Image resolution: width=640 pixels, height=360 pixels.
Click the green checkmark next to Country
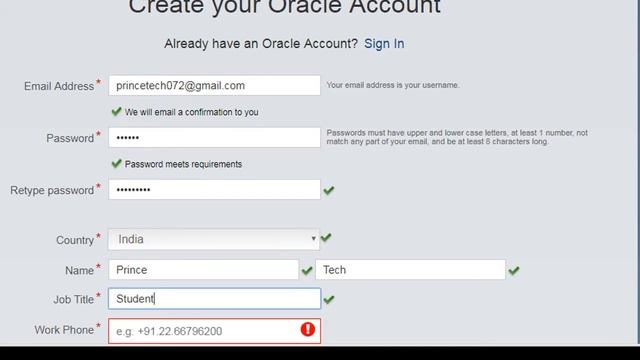coord(326,237)
